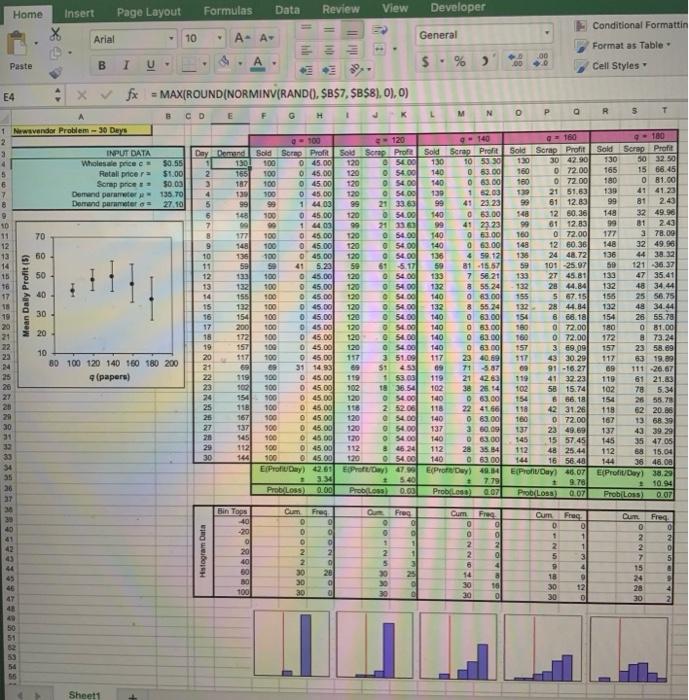This screenshot has width=689, height=700.
Task: Add a new sheet with plus button
Action: tap(132, 696)
